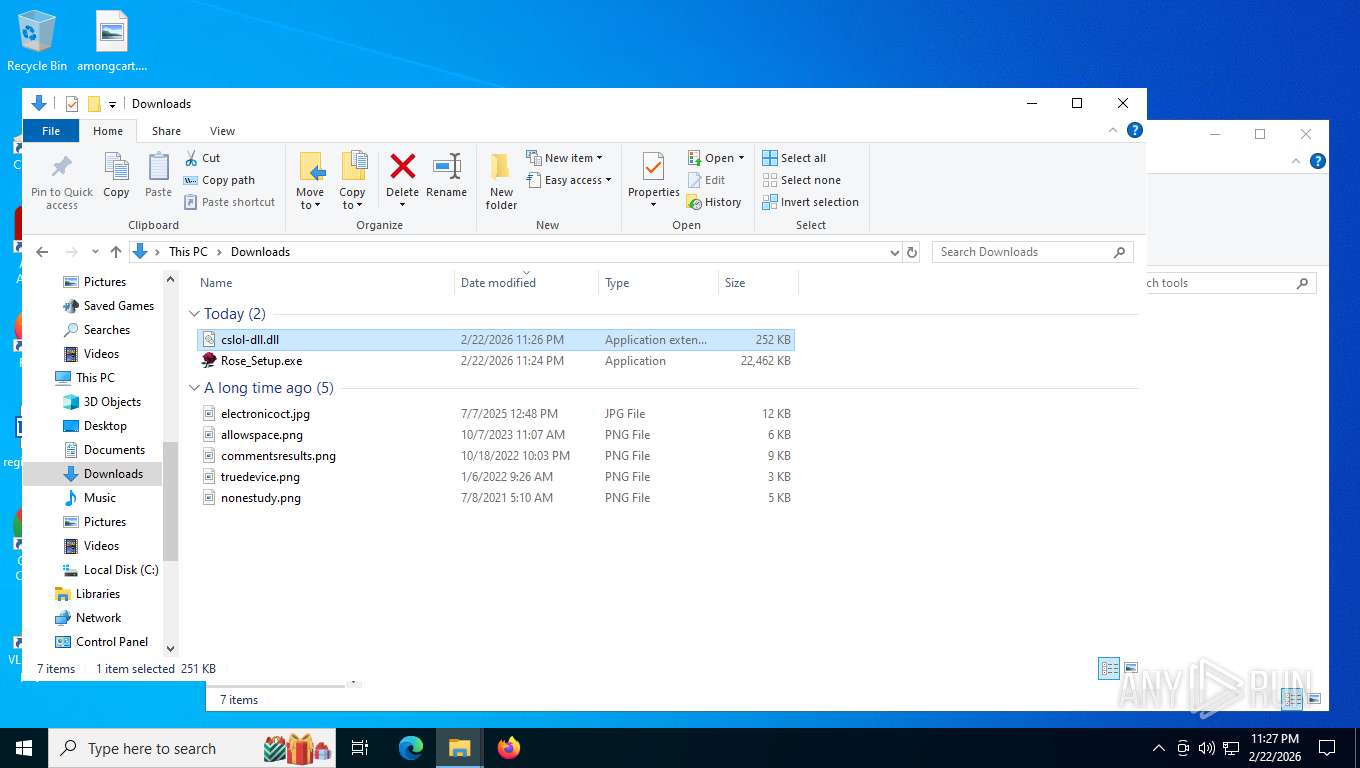This screenshot has height=768, width=1360.
Task: Sort by the Name column header
Action: tap(324, 283)
